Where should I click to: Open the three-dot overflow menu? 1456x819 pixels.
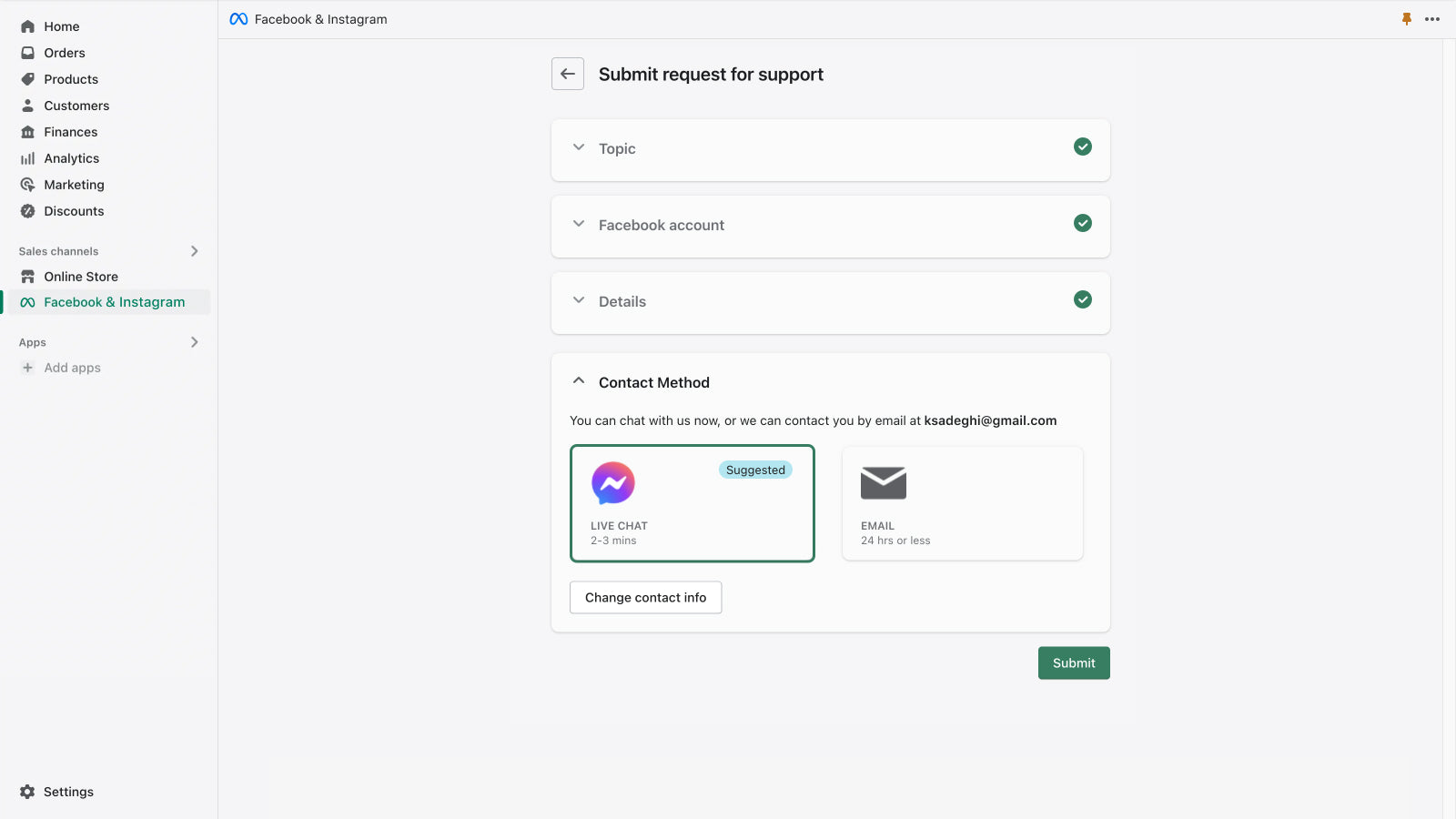(x=1431, y=18)
